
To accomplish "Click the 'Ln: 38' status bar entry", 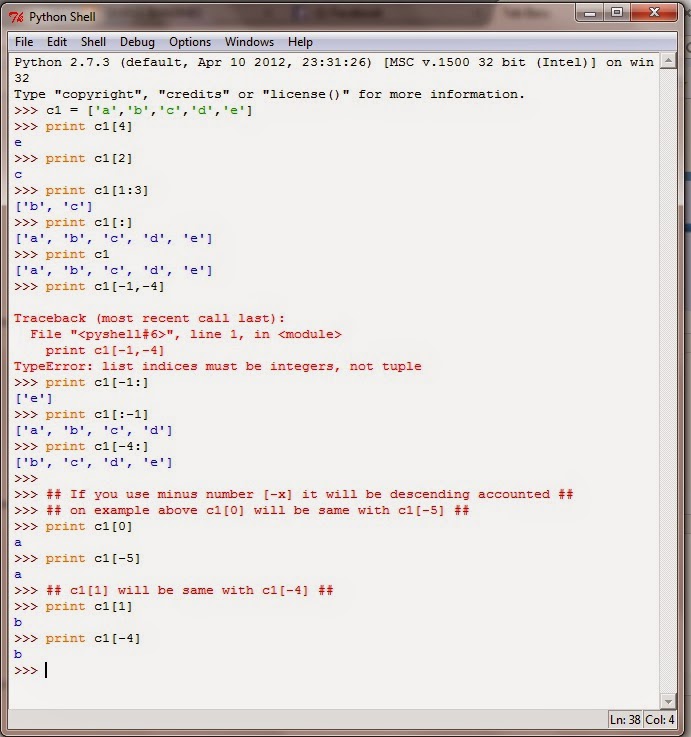I will click(625, 720).
